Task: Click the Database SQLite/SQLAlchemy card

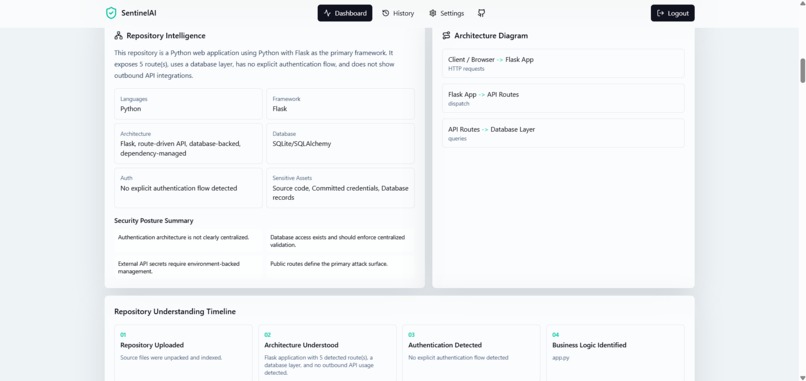Action: pyautogui.click(x=340, y=143)
